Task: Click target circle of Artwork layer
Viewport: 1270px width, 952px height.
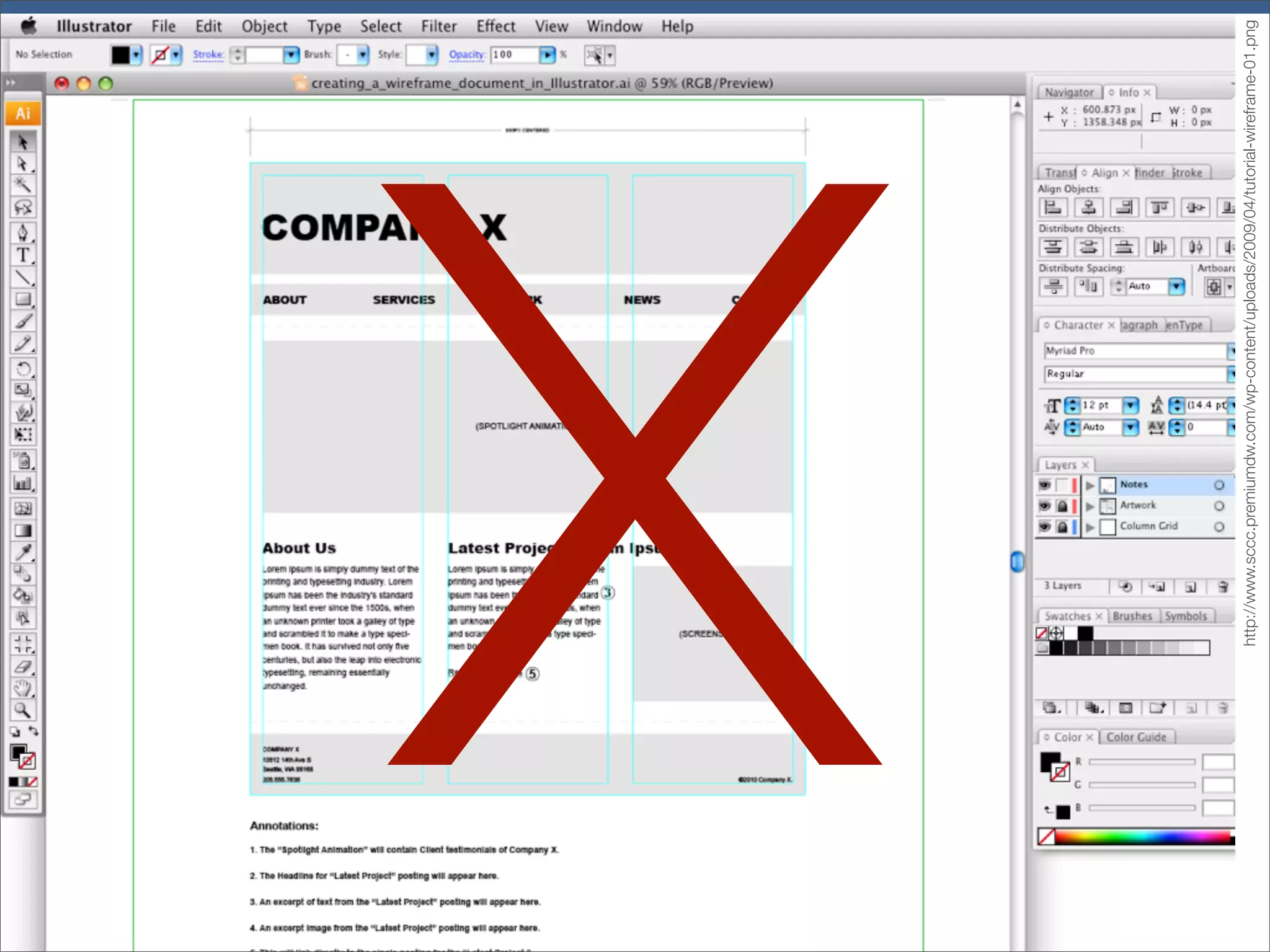Action: coord(1219,506)
